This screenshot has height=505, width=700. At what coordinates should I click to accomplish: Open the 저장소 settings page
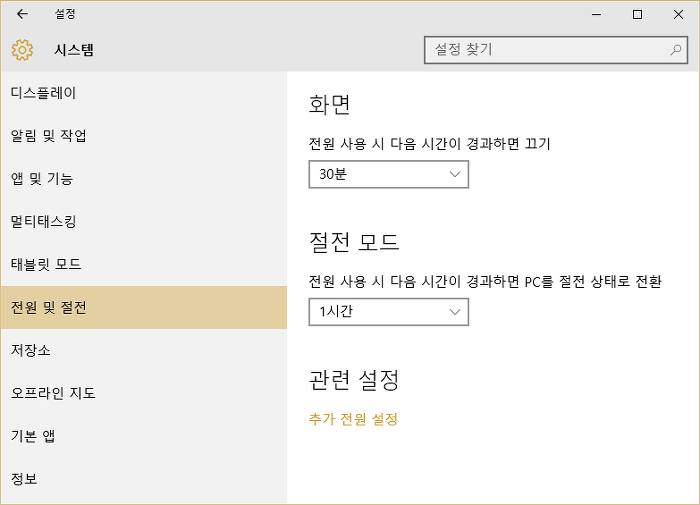pos(144,351)
